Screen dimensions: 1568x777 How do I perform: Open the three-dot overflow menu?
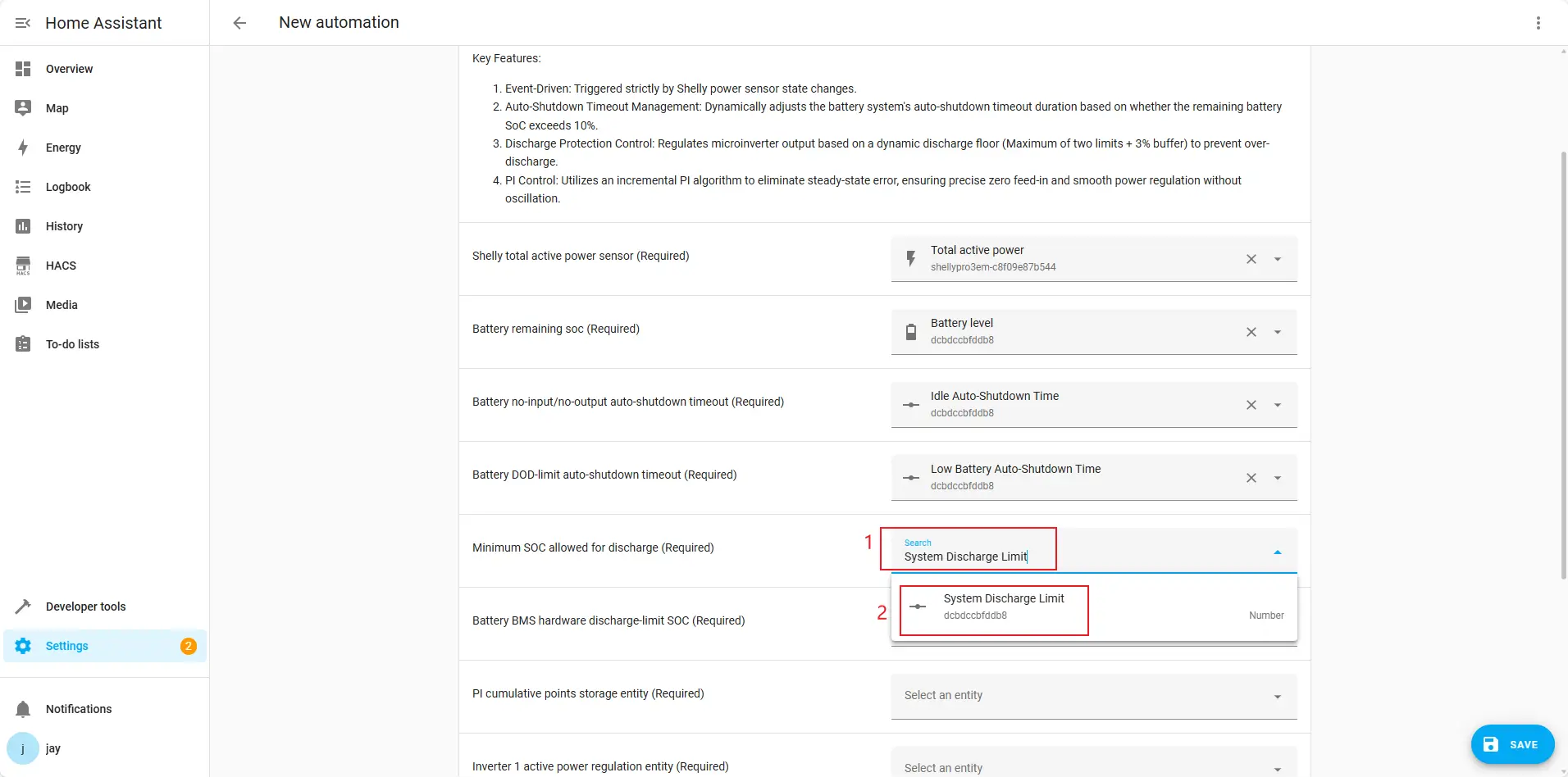pos(1538,23)
